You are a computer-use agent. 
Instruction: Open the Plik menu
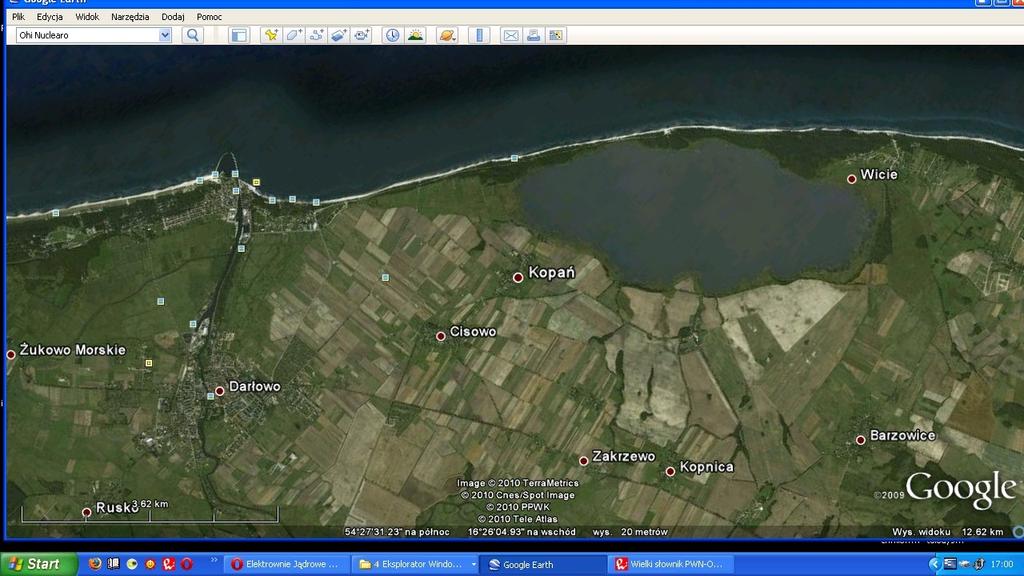pyautogui.click(x=18, y=17)
